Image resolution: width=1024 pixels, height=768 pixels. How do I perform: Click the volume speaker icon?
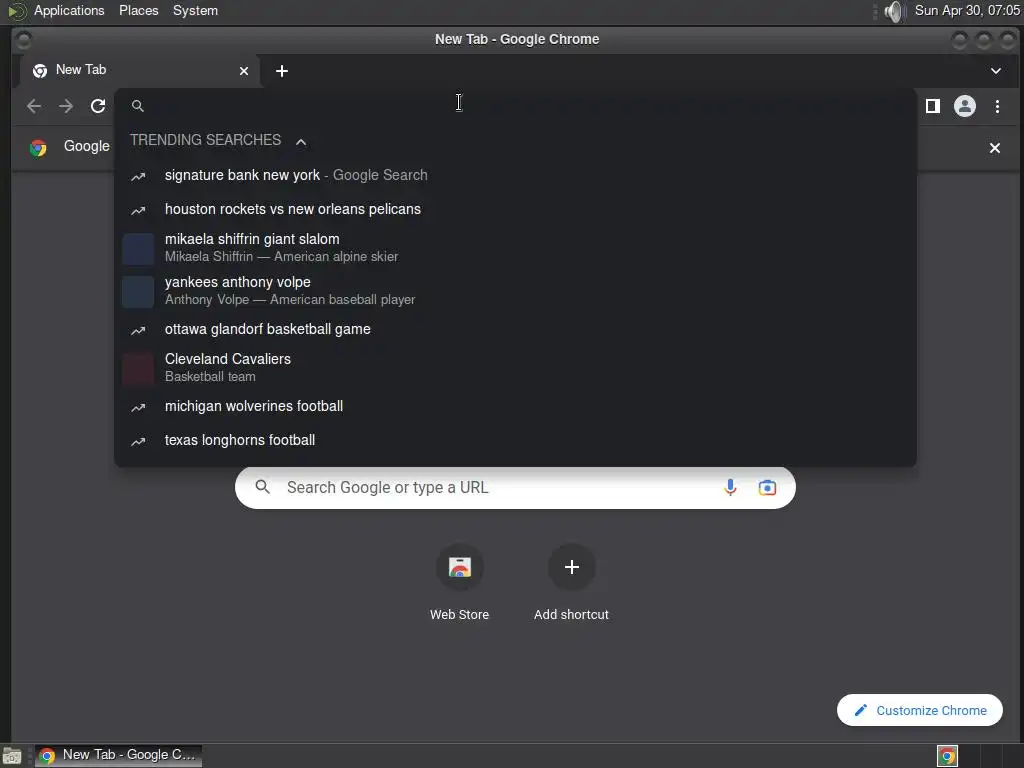[x=893, y=11]
